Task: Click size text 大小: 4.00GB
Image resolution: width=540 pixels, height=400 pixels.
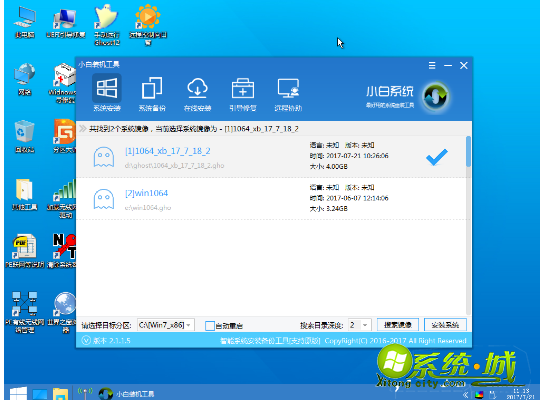Action: (x=329, y=166)
